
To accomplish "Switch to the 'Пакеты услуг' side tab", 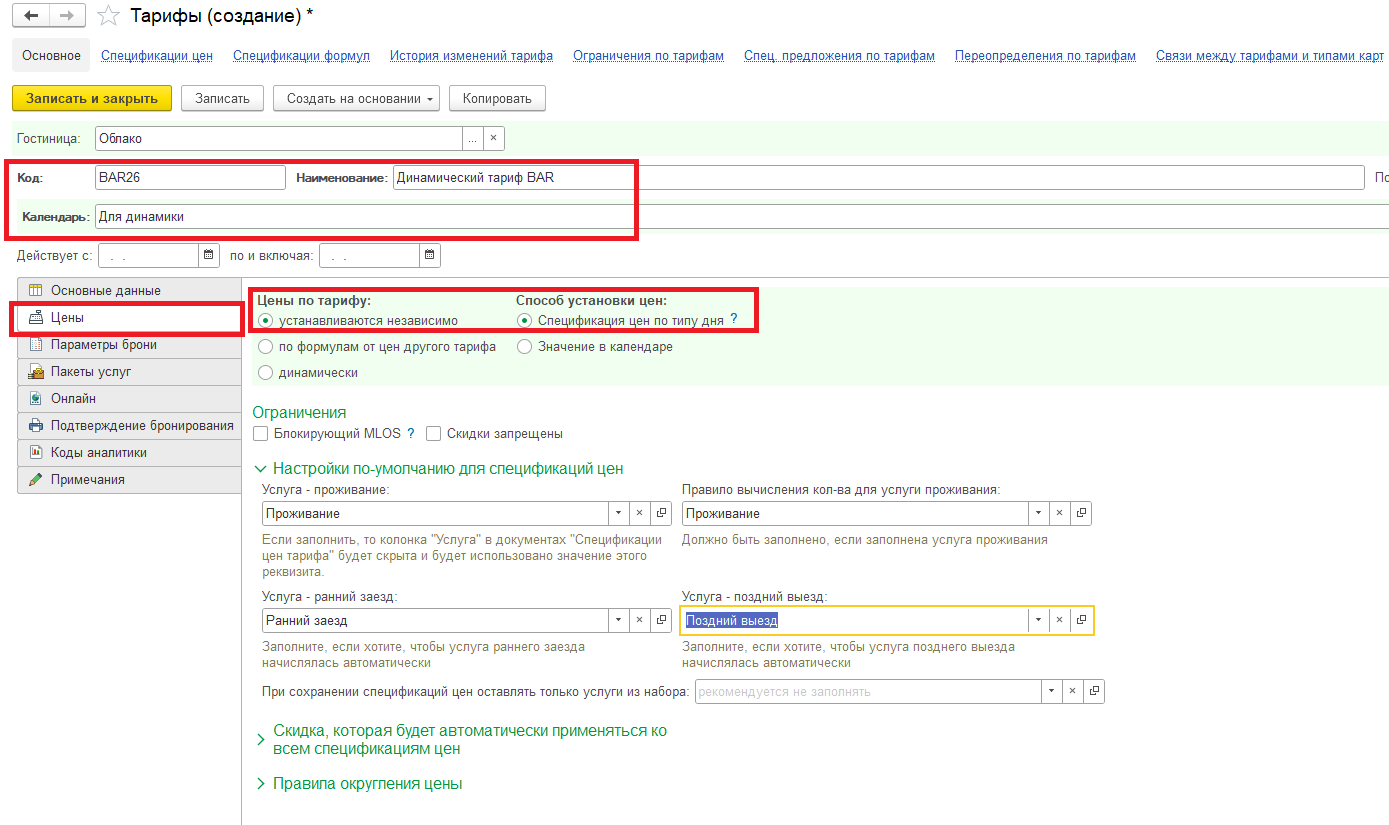I will [x=129, y=371].
